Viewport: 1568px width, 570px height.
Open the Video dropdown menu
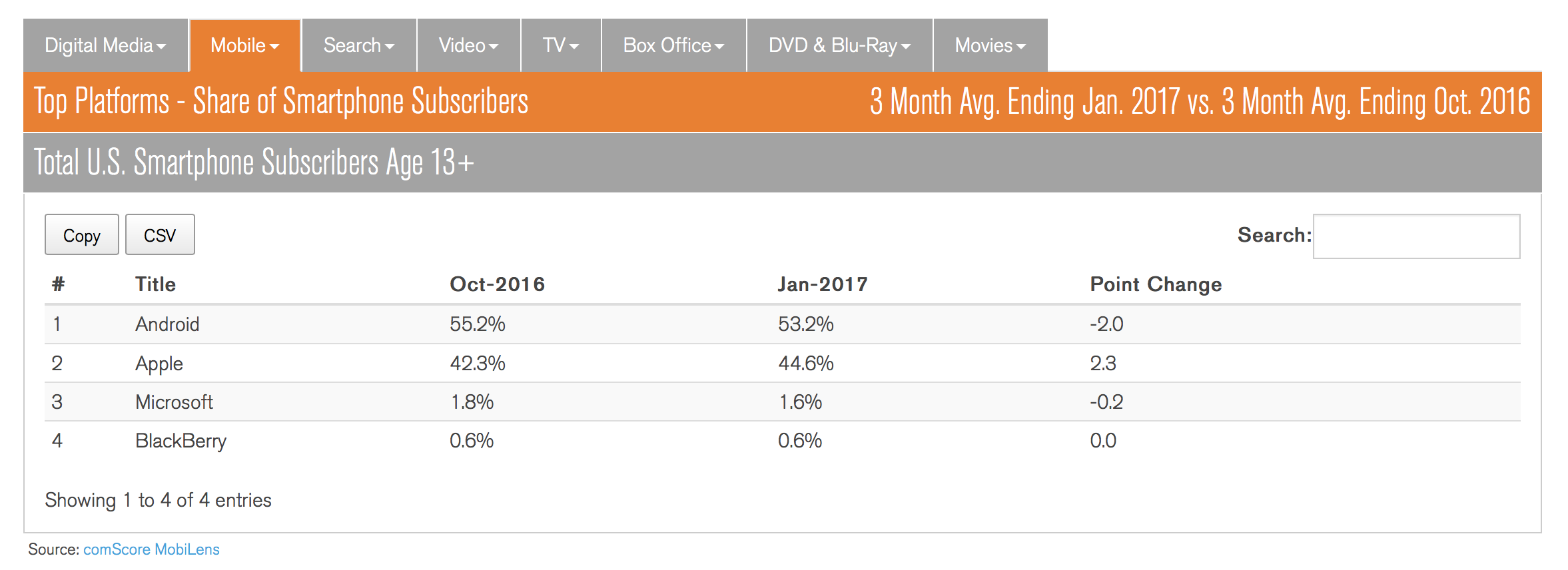tap(468, 45)
